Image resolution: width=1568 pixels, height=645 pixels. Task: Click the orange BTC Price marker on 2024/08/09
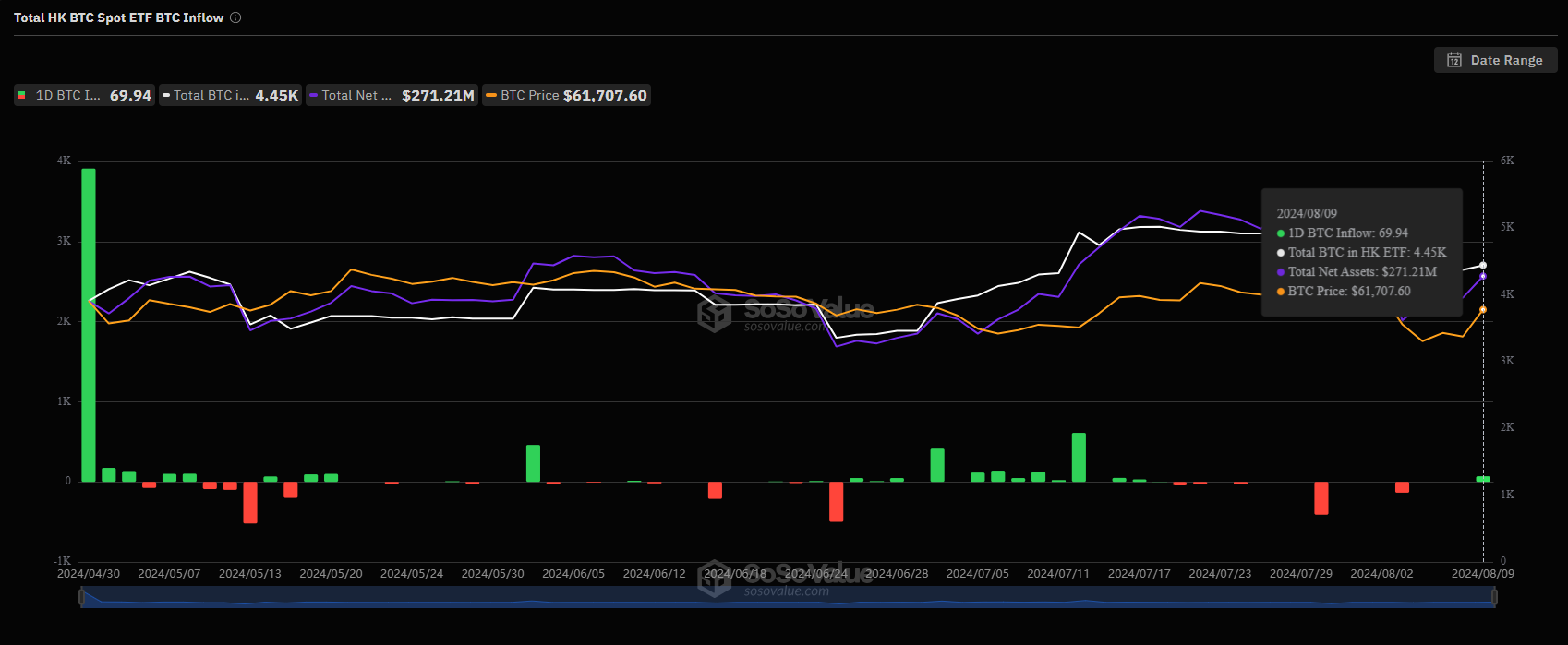tap(1483, 310)
